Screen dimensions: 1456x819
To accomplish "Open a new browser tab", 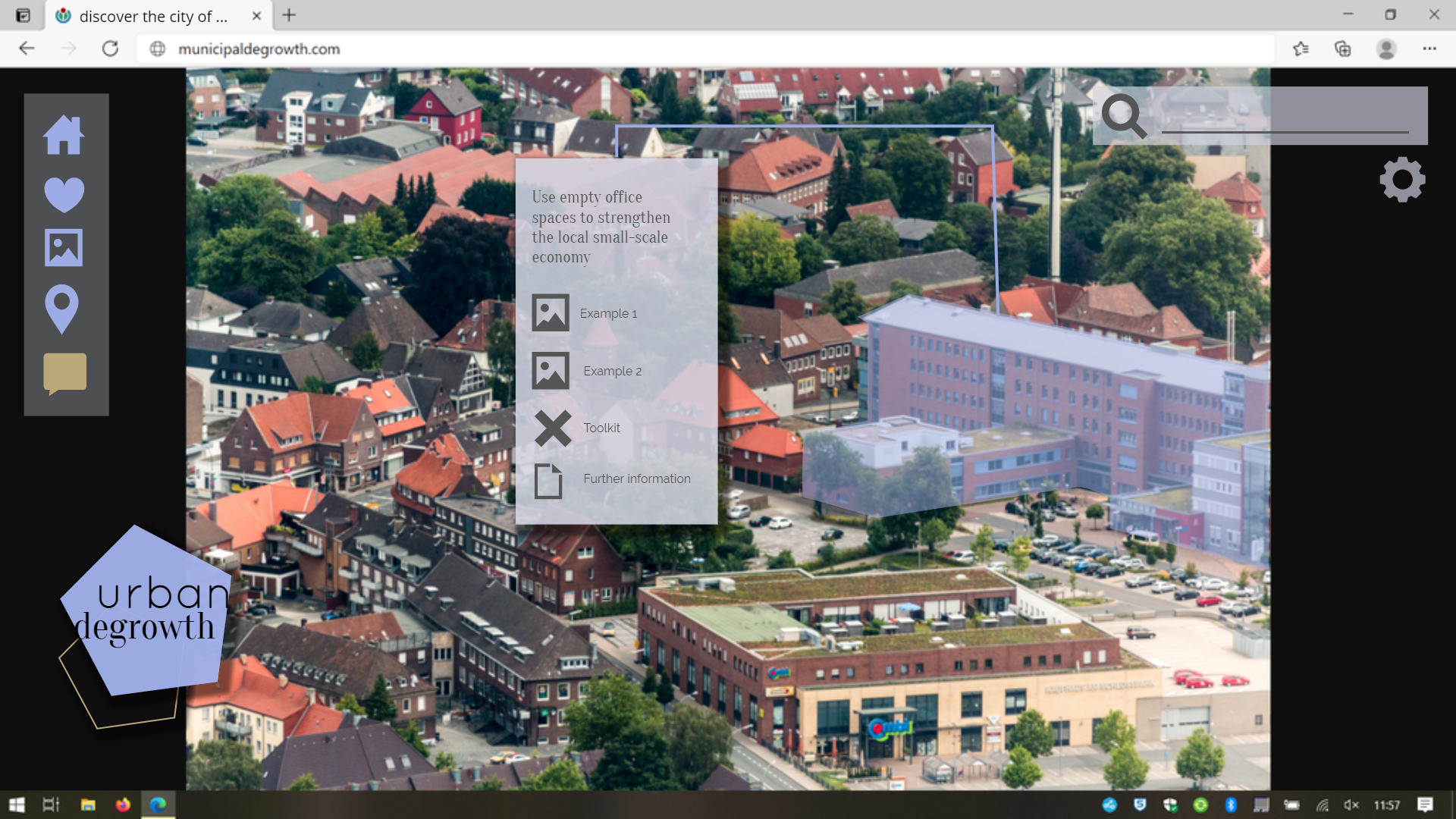I will (289, 15).
